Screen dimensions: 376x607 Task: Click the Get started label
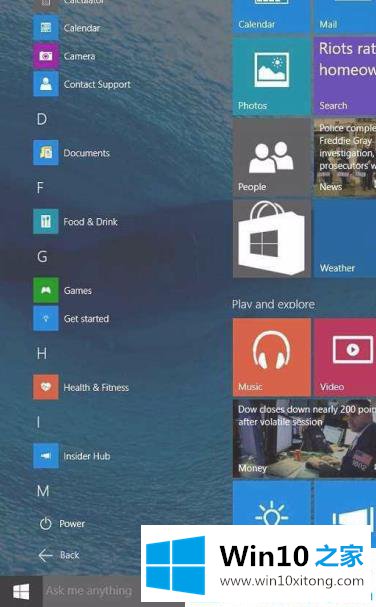(x=86, y=319)
